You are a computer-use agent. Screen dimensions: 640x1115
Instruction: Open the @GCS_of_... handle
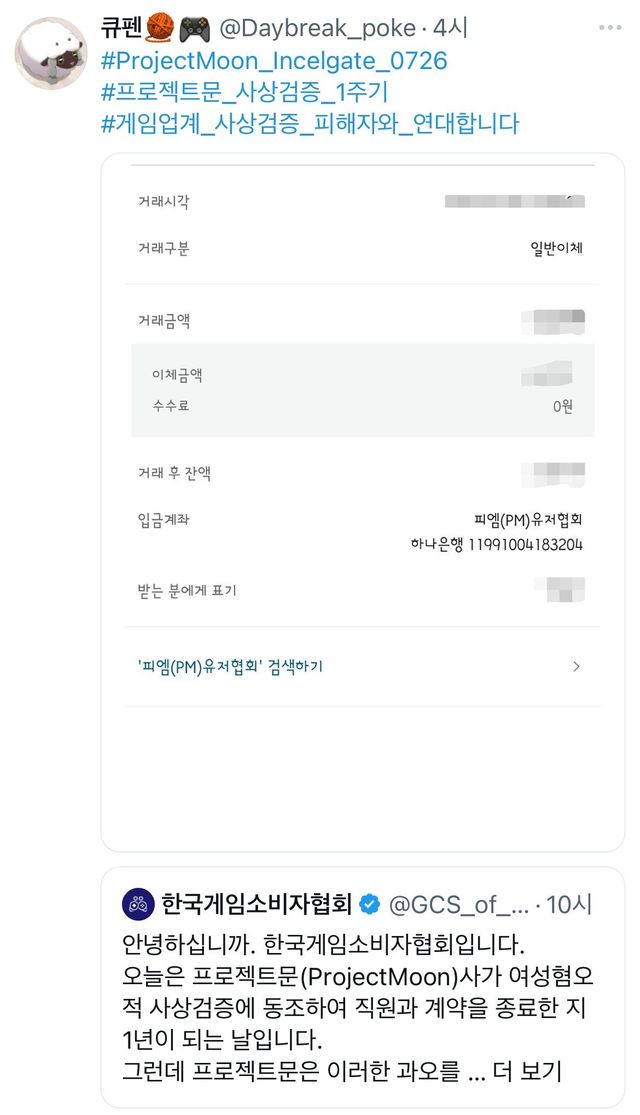pos(456,905)
